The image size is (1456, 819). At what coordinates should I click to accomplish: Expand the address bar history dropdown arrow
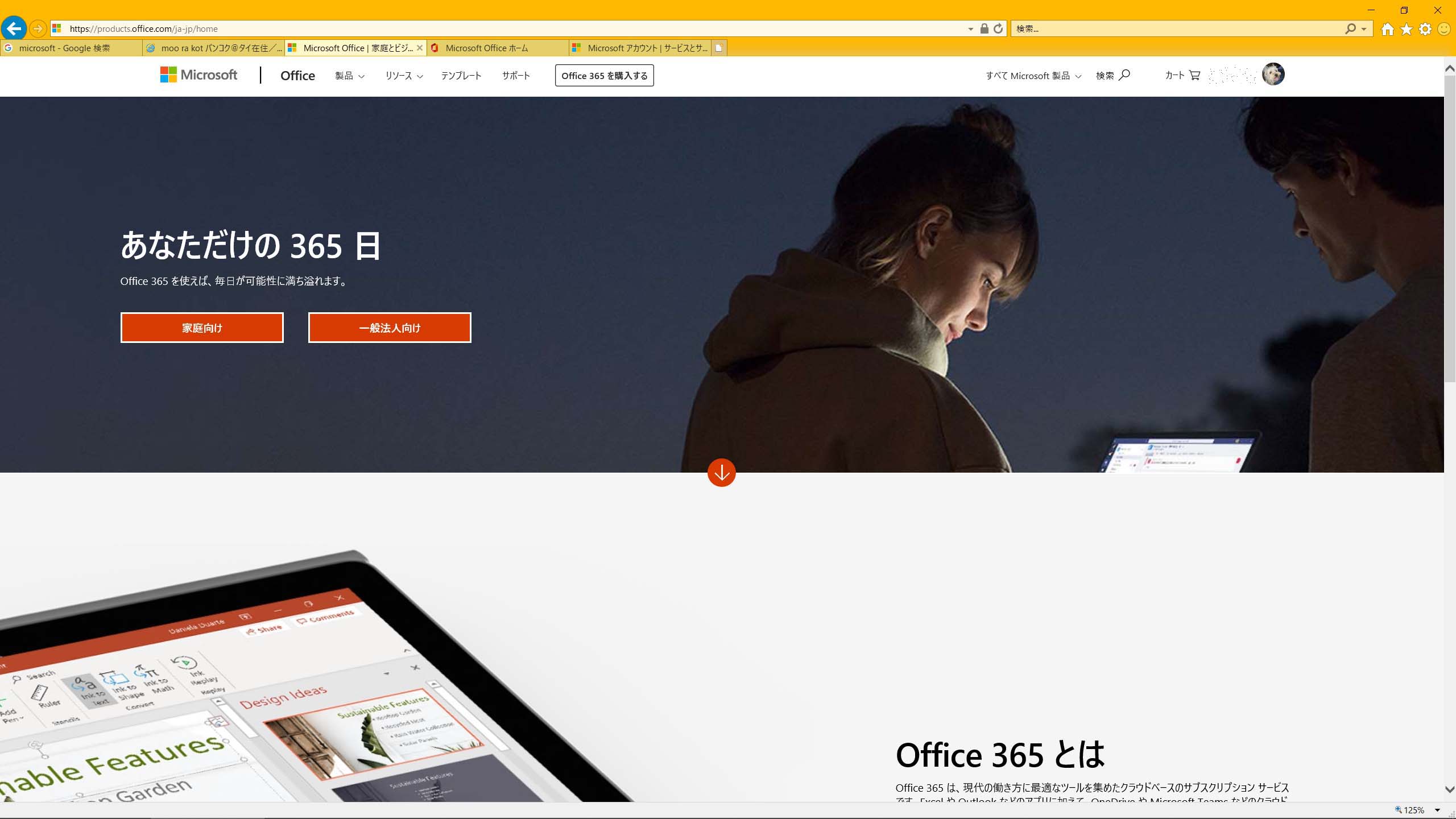[x=970, y=29]
